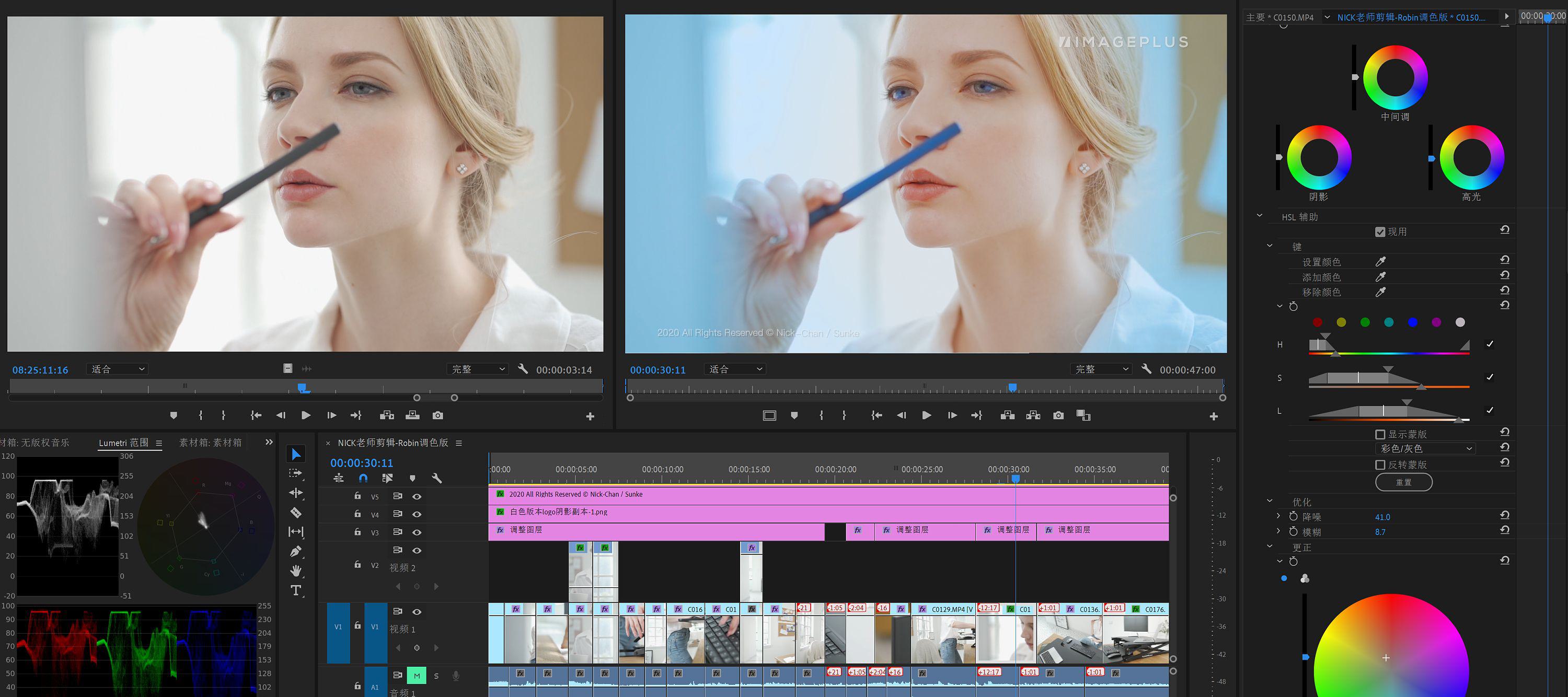Play the Source monitor clip

pyautogui.click(x=306, y=415)
